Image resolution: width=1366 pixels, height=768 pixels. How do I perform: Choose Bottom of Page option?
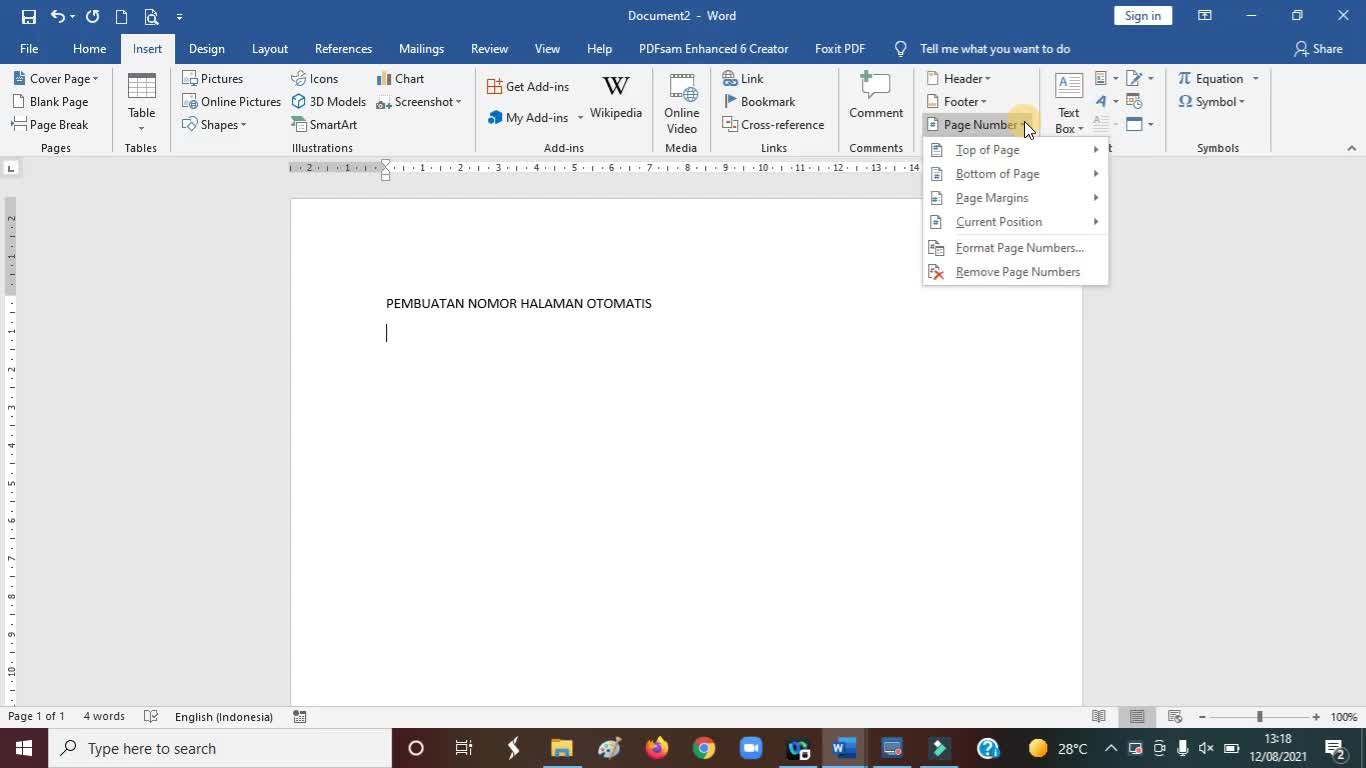1015,174
